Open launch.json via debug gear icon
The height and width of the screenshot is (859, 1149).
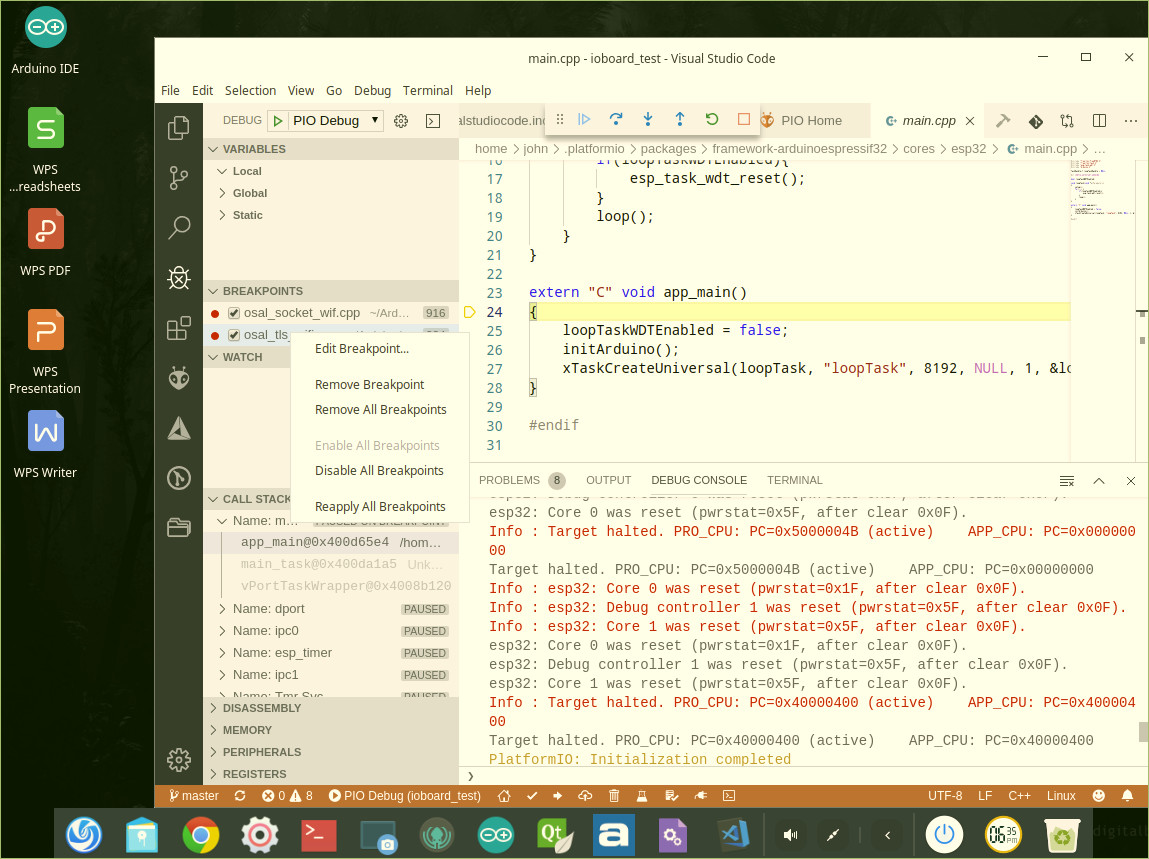click(401, 121)
